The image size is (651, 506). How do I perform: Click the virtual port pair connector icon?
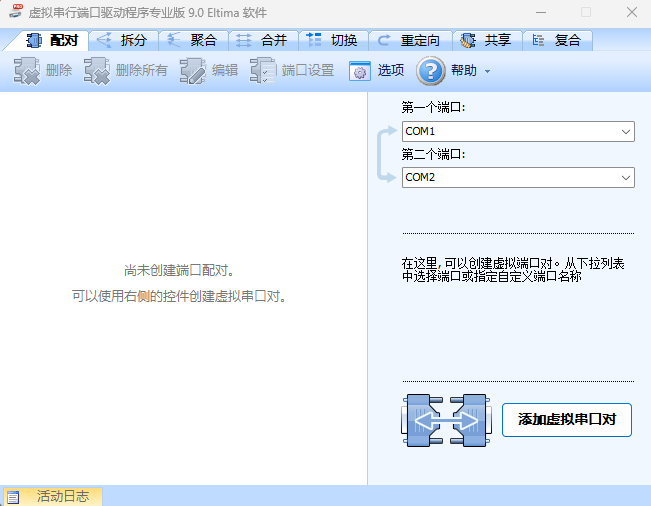[442, 420]
